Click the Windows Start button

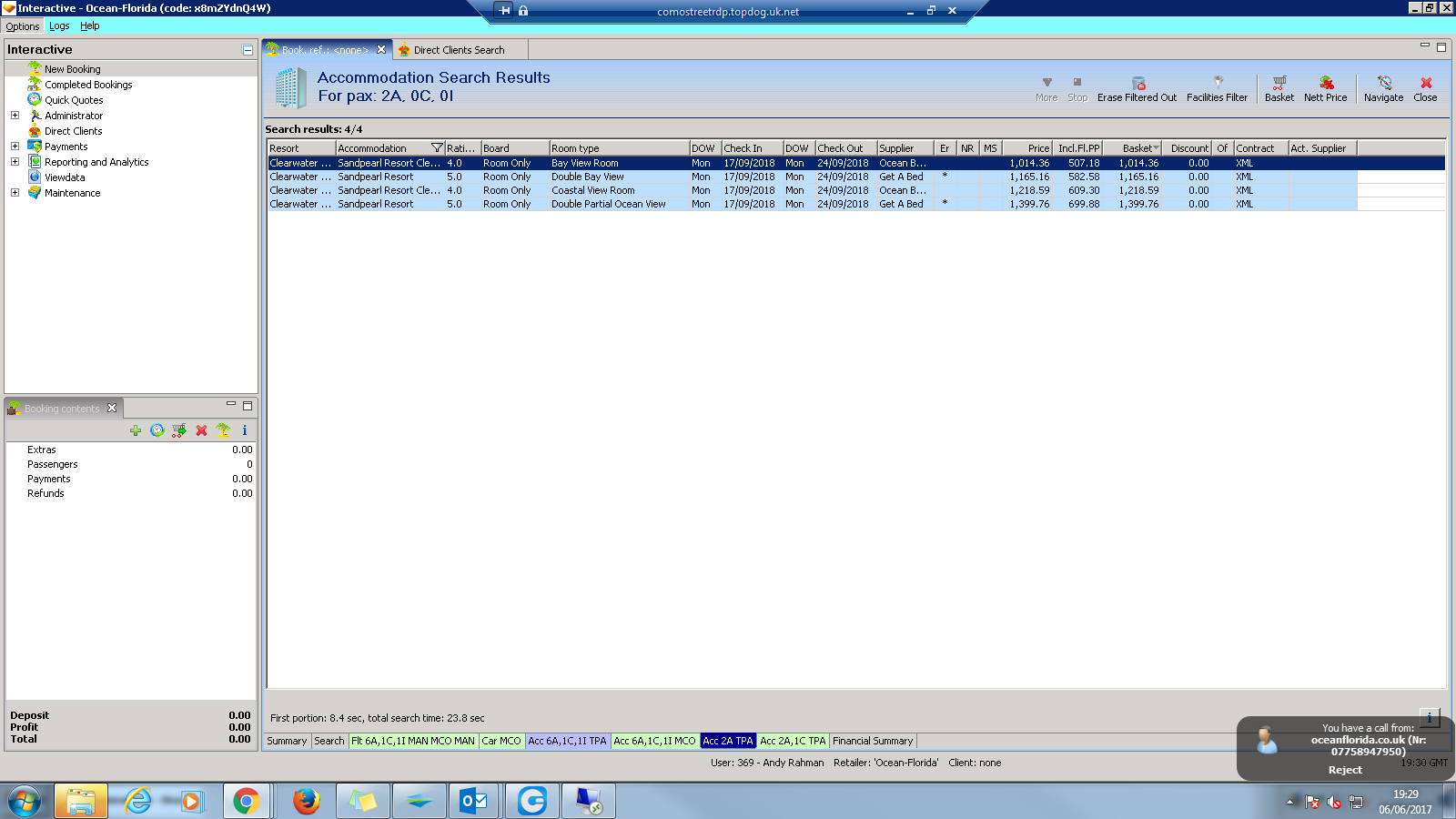pos(25,801)
